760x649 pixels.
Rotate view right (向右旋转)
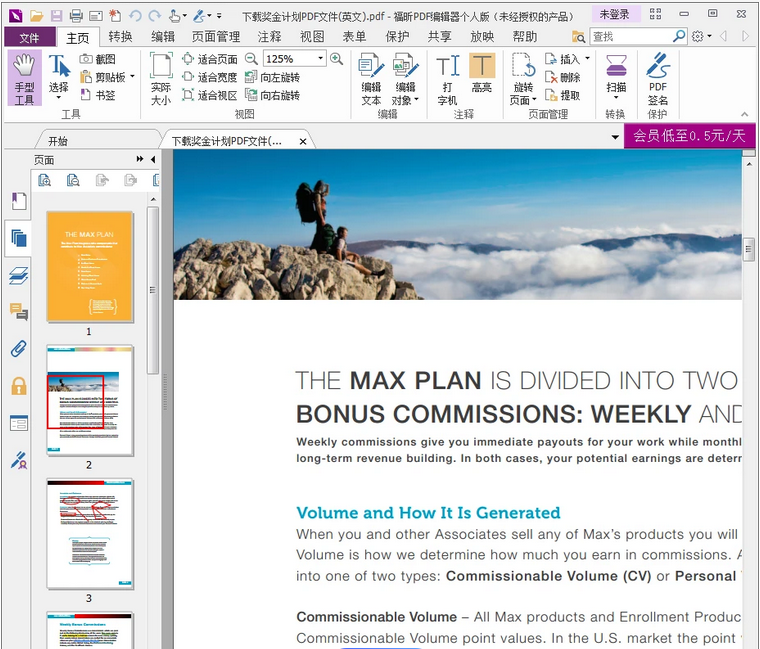[x=272, y=95]
